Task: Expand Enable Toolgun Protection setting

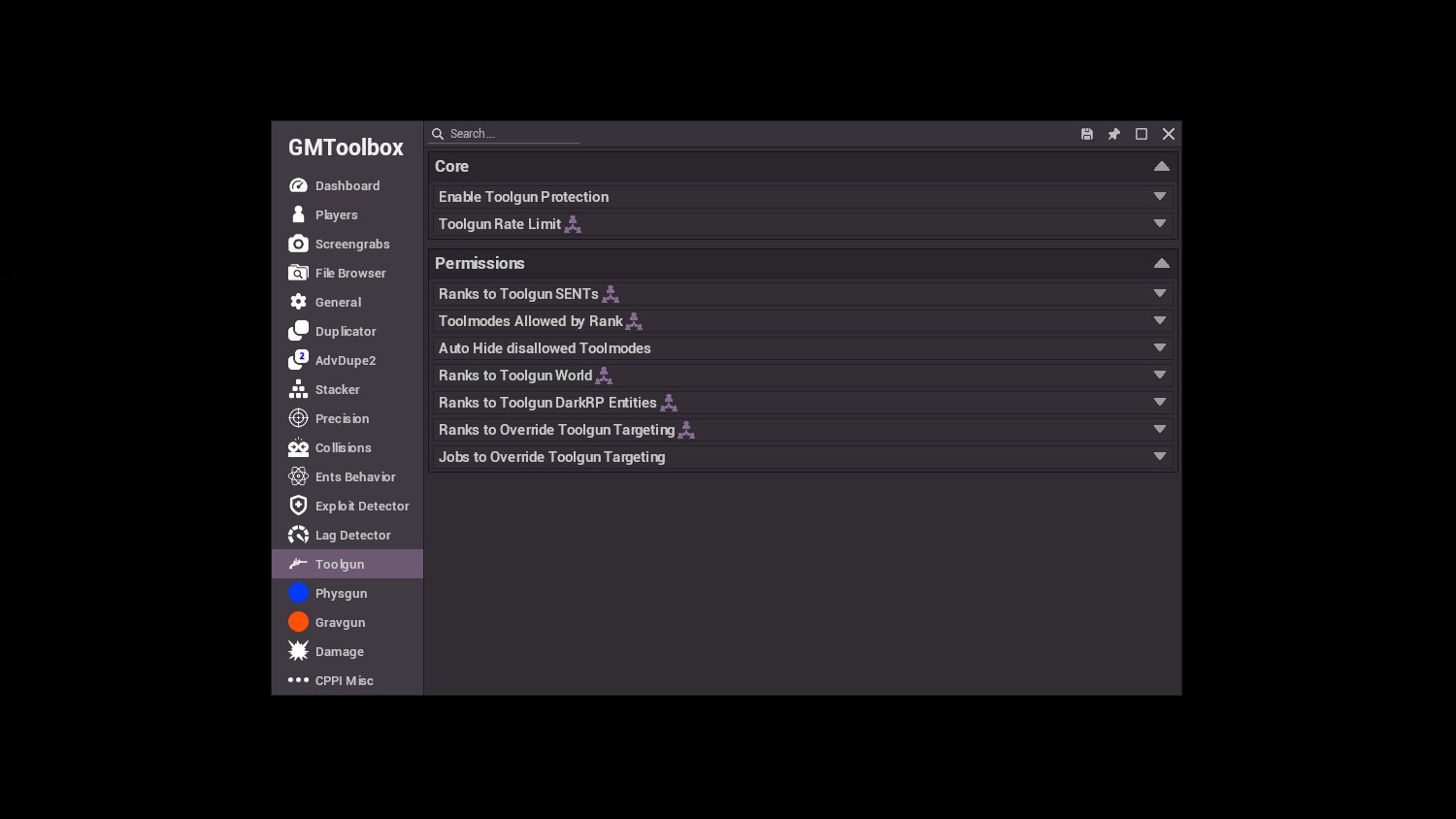Action: pyautogui.click(x=803, y=197)
